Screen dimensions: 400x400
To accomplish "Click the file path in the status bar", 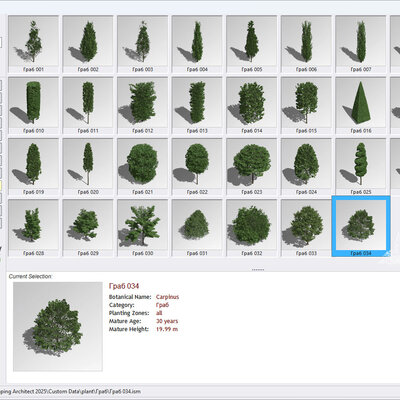I will pos(70,391).
